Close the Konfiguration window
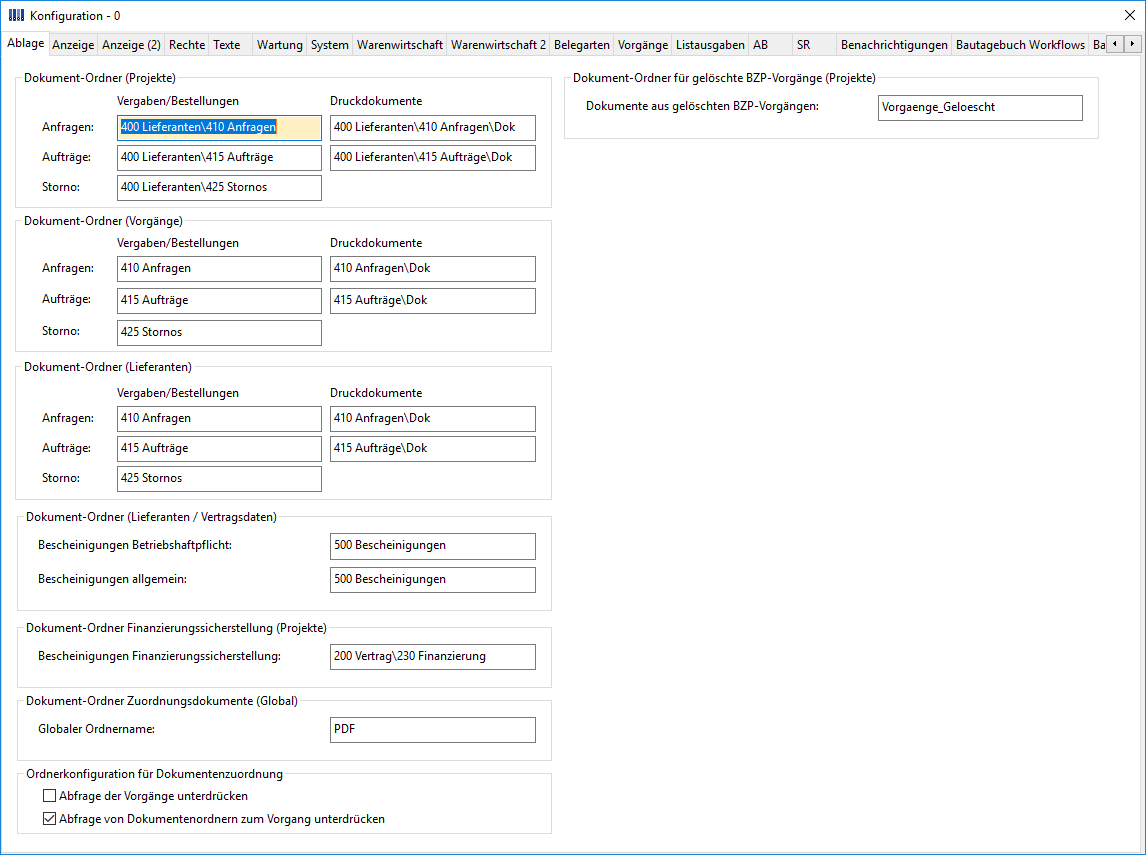The height and width of the screenshot is (855, 1146). pyautogui.click(x=1129, y=15)
